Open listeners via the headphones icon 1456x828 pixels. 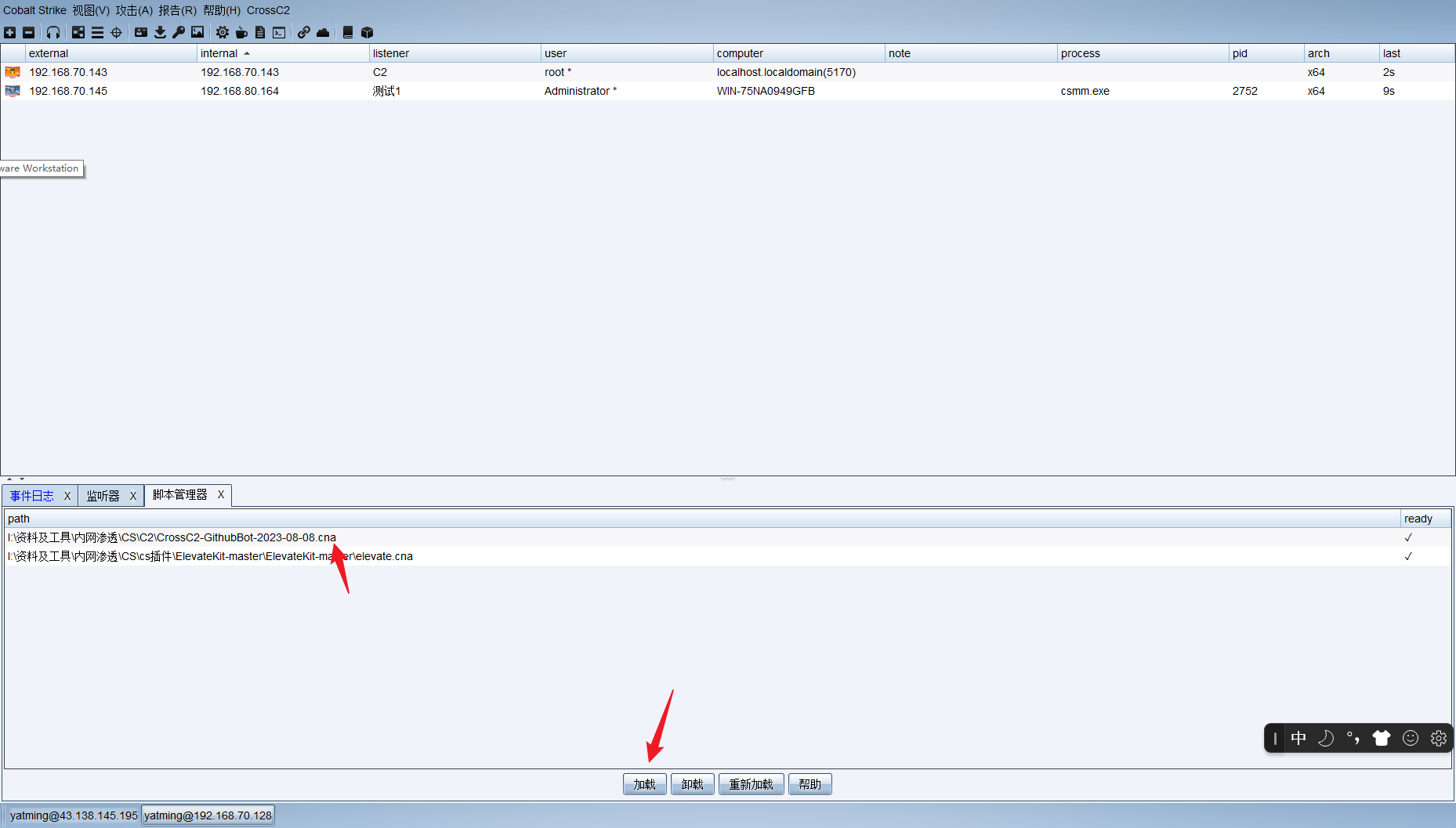pyautogui.click(x=53, y=32)
